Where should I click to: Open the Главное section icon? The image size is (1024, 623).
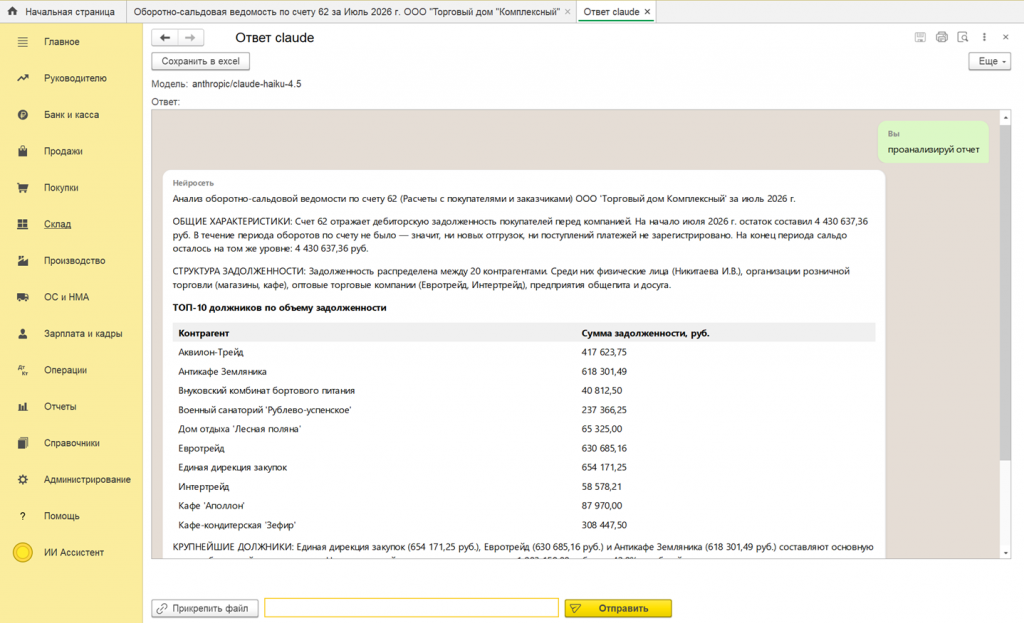[23, 42]
